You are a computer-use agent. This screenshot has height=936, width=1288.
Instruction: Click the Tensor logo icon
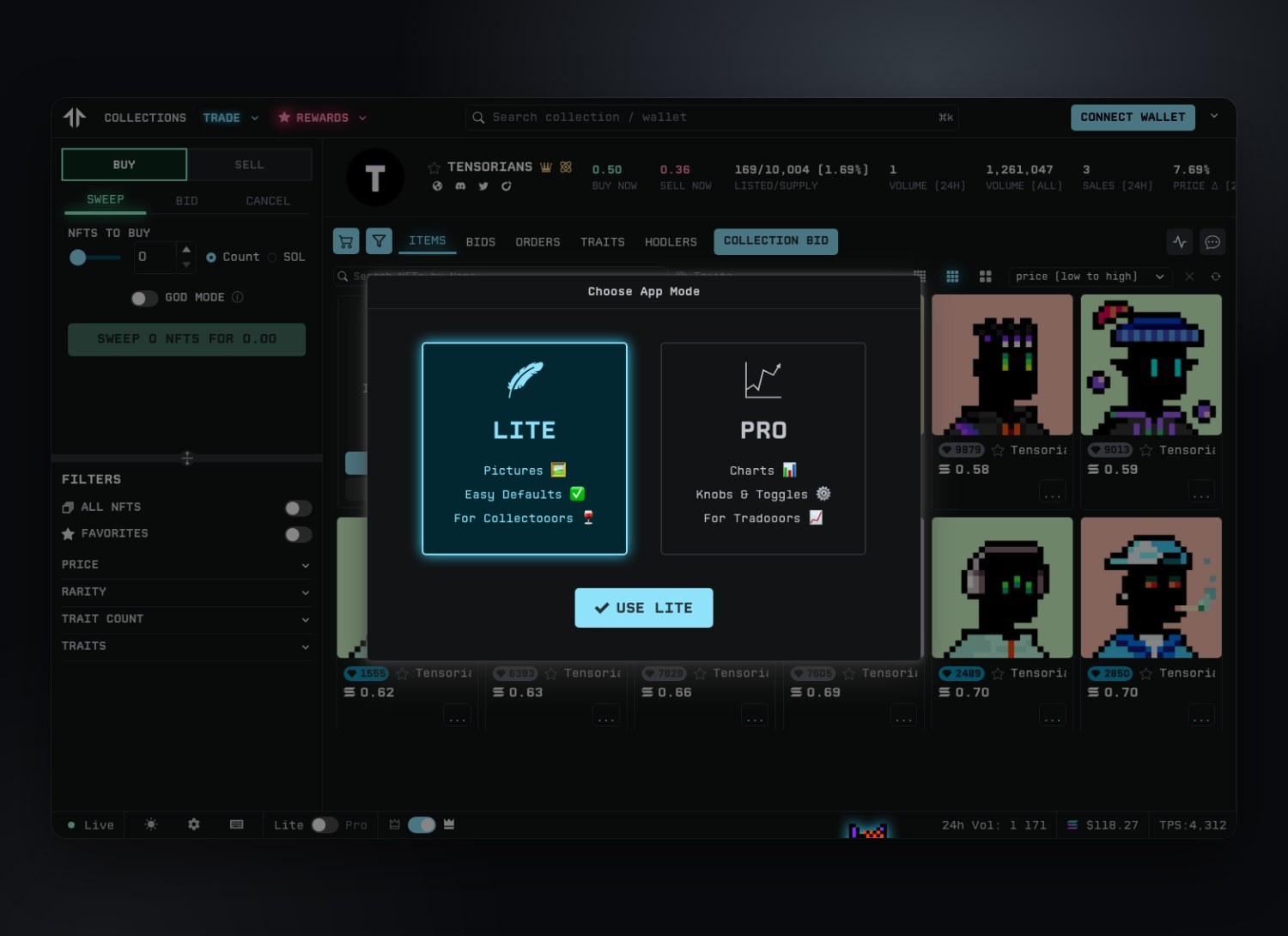pos(75,118)
